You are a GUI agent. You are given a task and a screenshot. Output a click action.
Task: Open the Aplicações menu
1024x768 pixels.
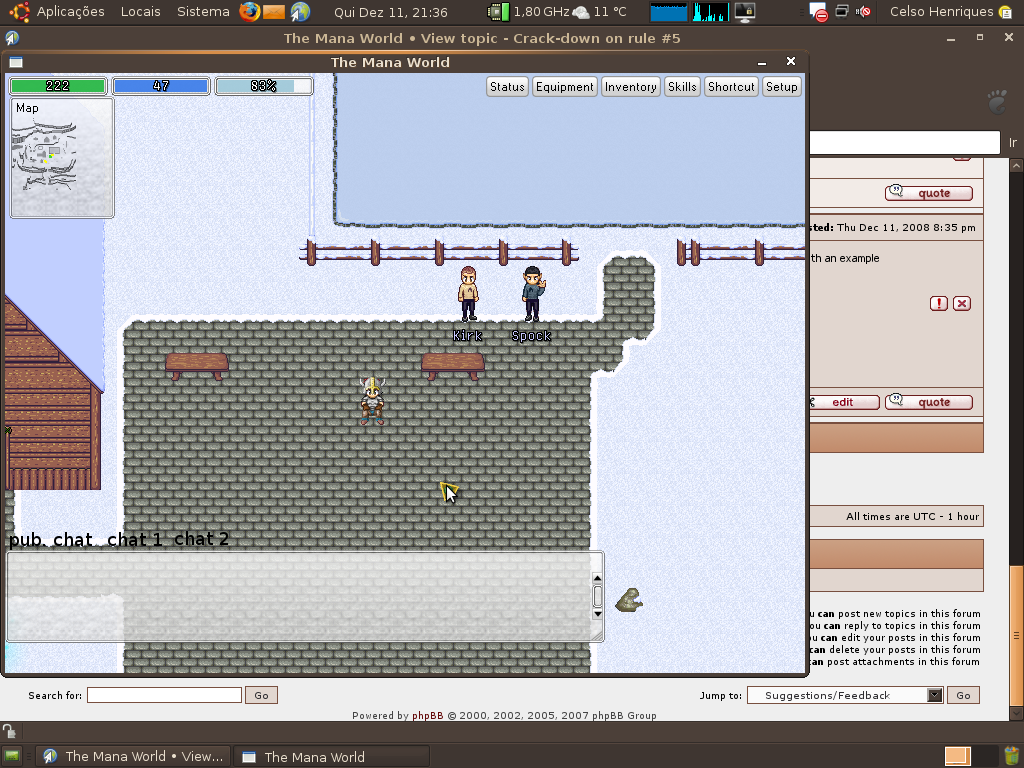71,12
